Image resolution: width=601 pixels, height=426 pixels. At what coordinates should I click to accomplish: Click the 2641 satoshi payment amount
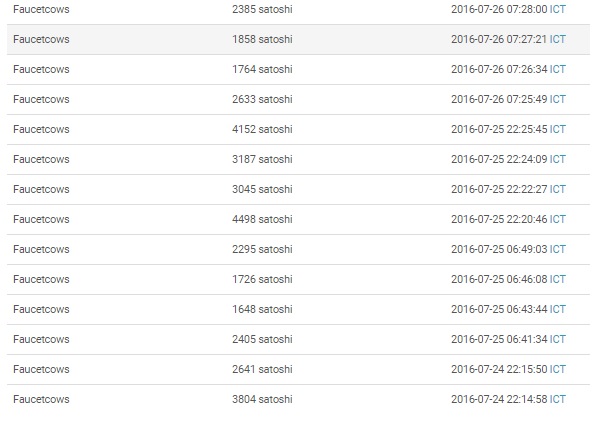(262, 369)
